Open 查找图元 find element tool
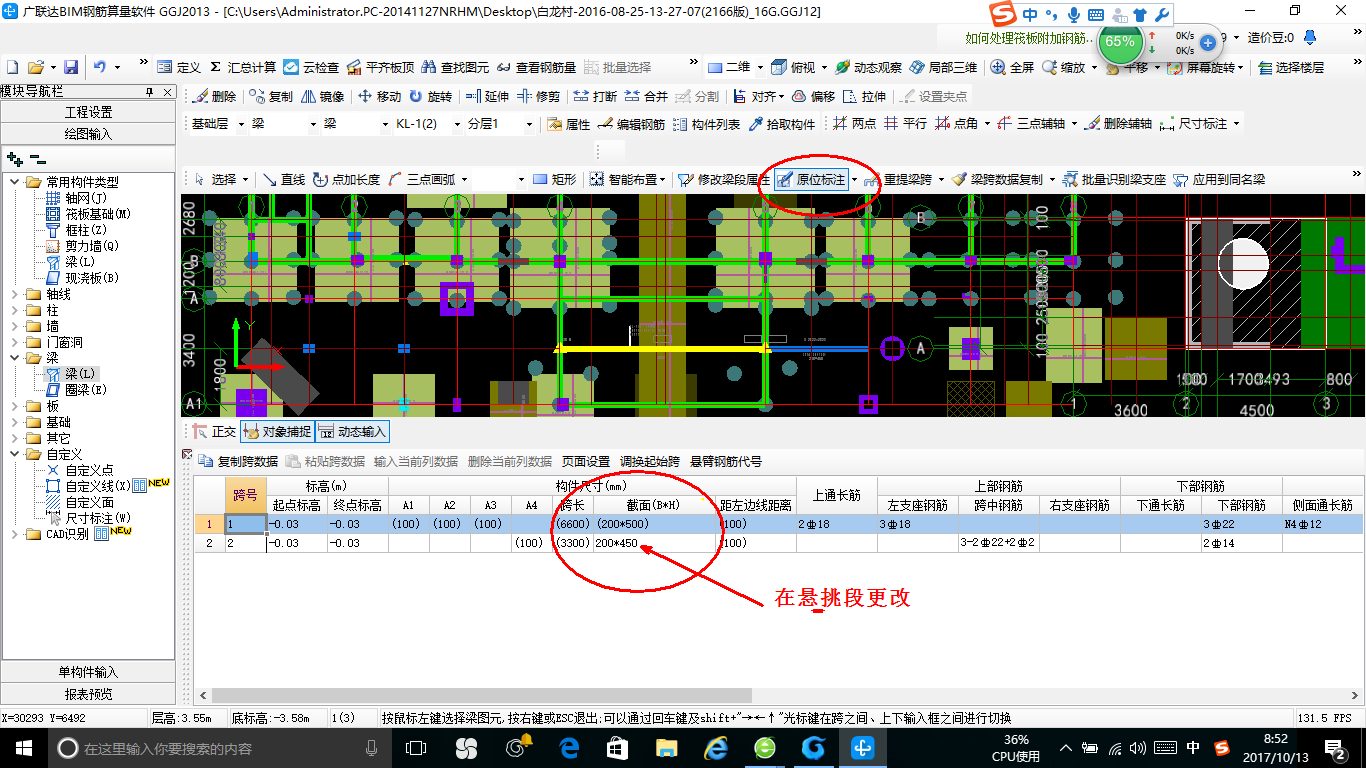 pyautogui.click(x=455, y=67)
